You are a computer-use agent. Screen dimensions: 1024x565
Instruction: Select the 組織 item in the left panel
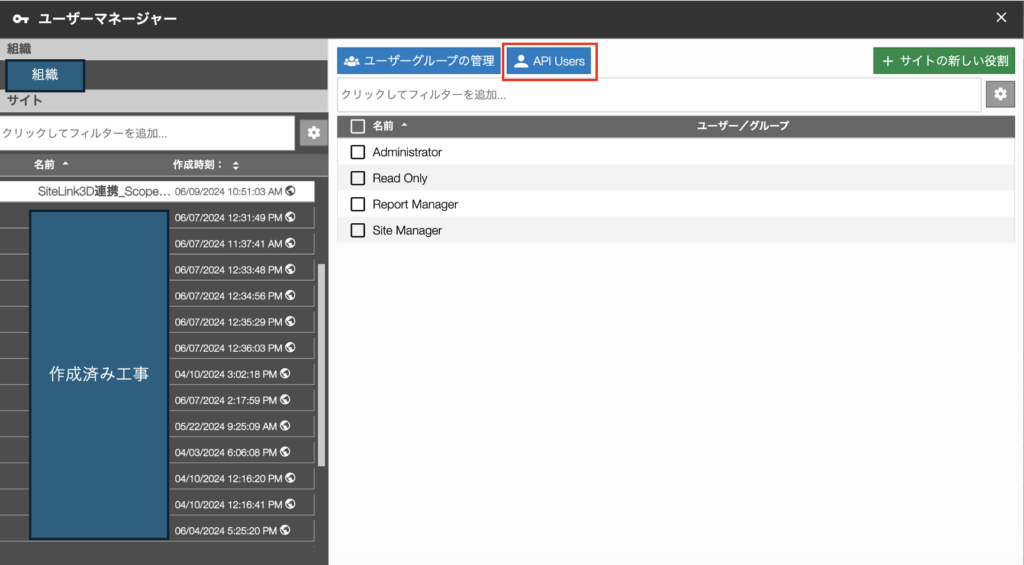[x=45, y=75]
